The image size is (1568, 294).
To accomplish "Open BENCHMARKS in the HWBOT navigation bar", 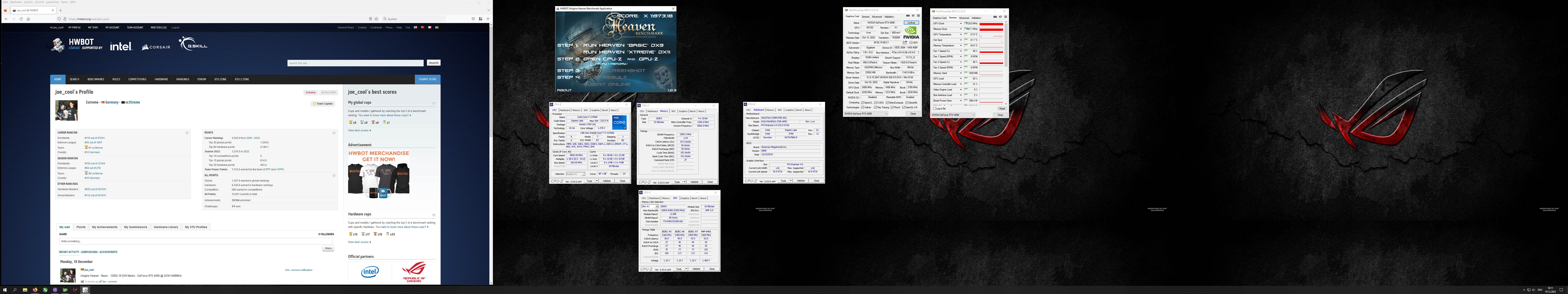I will tap(96, 79).
